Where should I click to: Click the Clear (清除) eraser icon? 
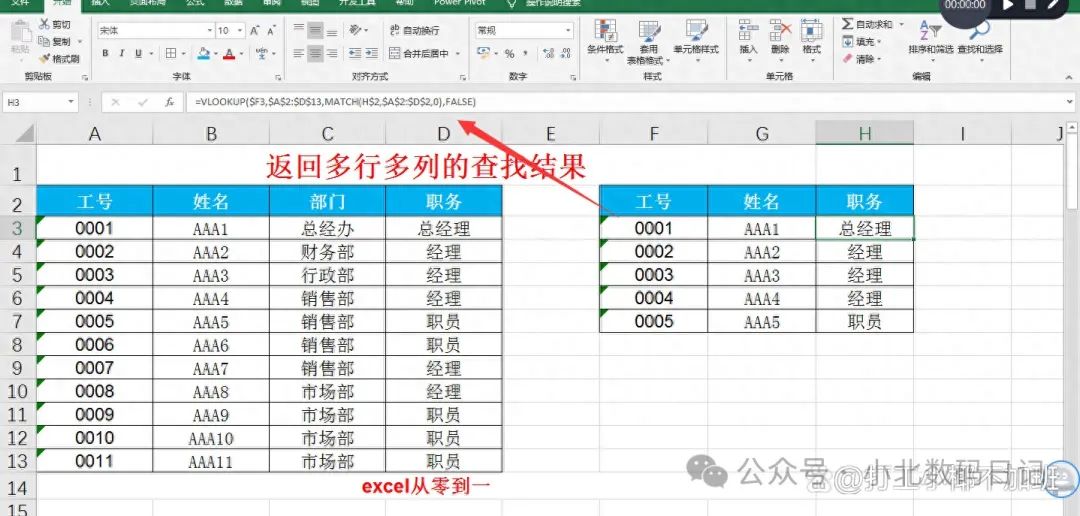[847, 59]
